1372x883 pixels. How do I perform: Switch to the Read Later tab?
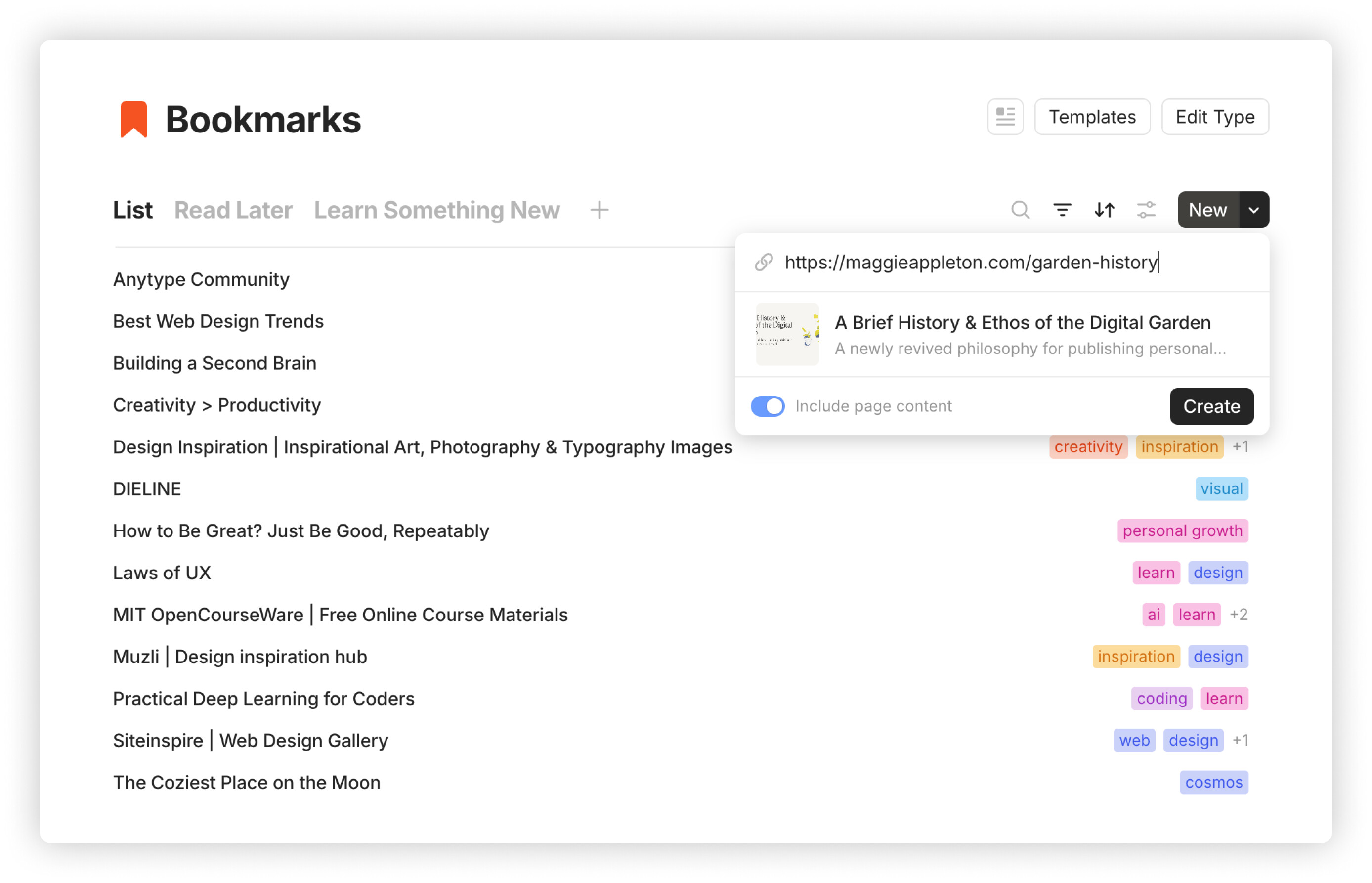pyautogui.click(x=233, y=210)
